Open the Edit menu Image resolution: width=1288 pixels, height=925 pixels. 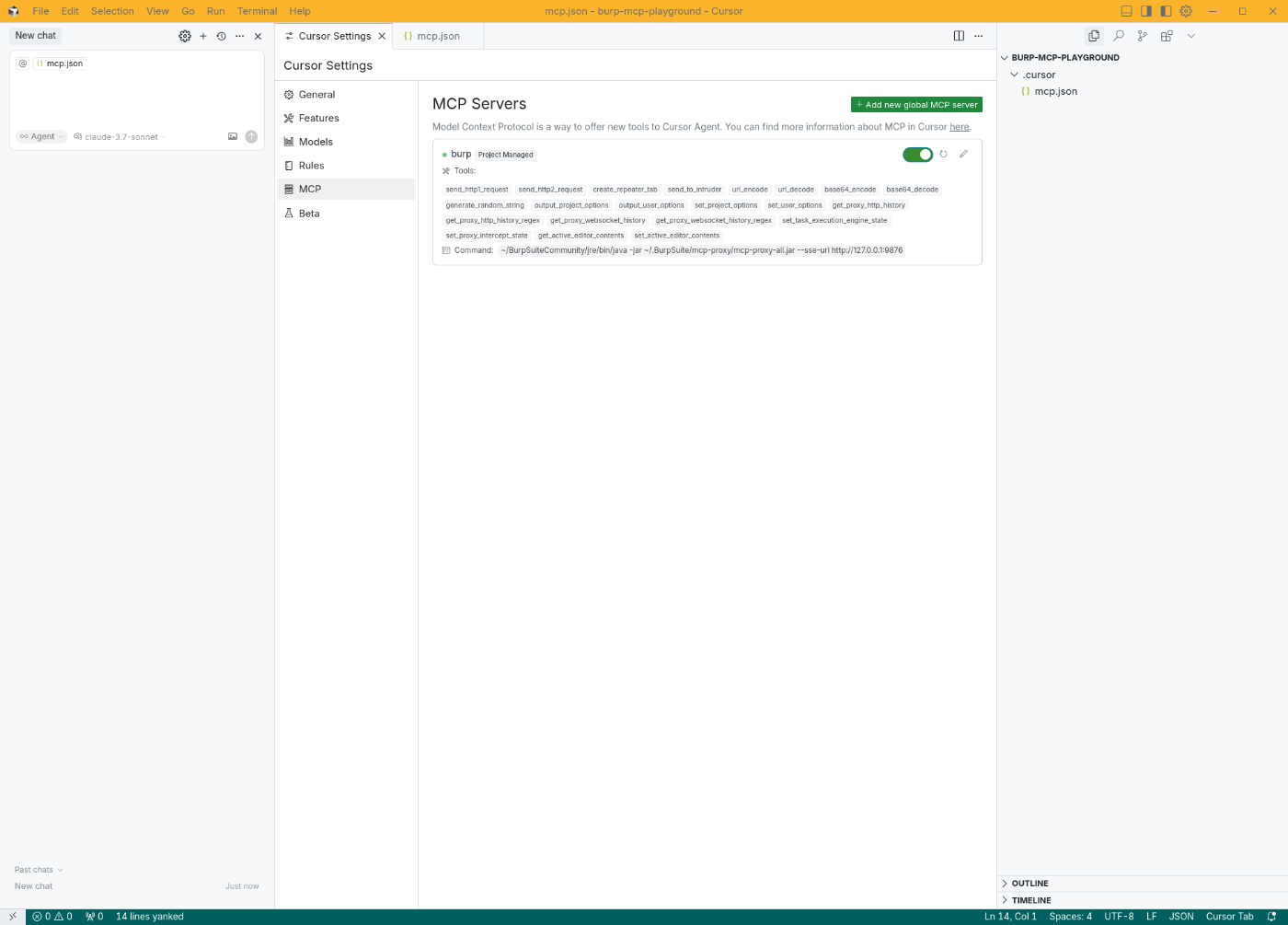pyautogui.click(x=70, y=11)
